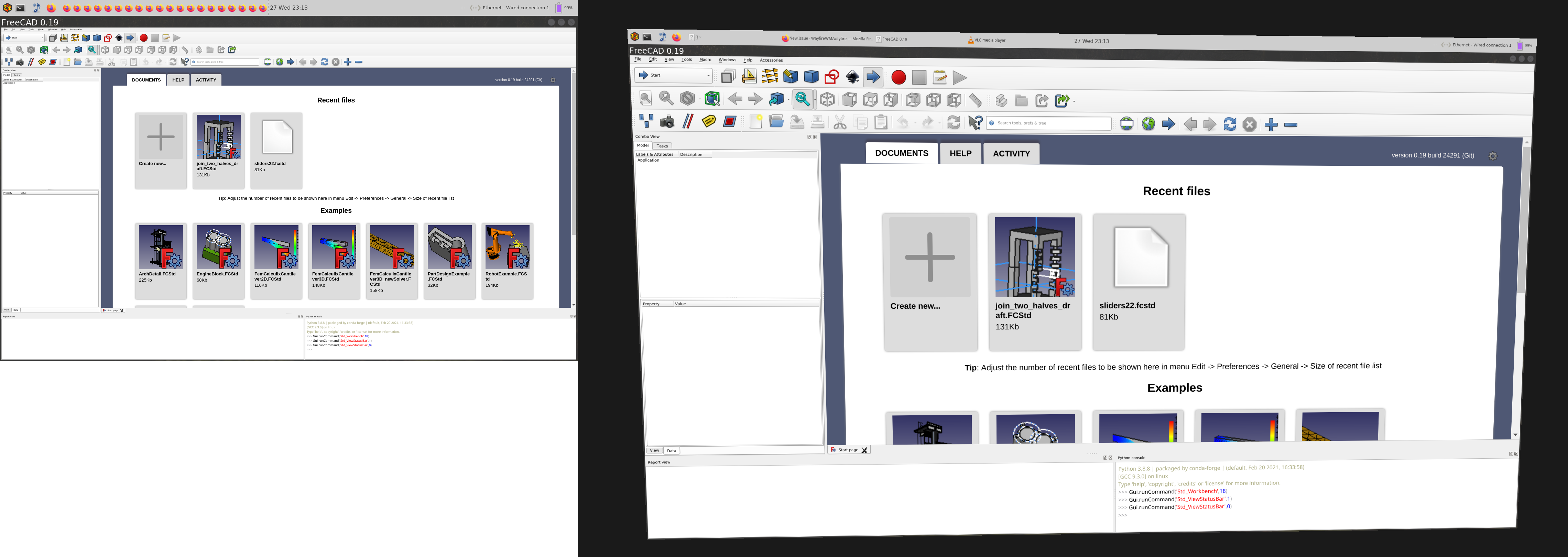Click the scissors Cut icon in large view

click(x=840, y=122)
